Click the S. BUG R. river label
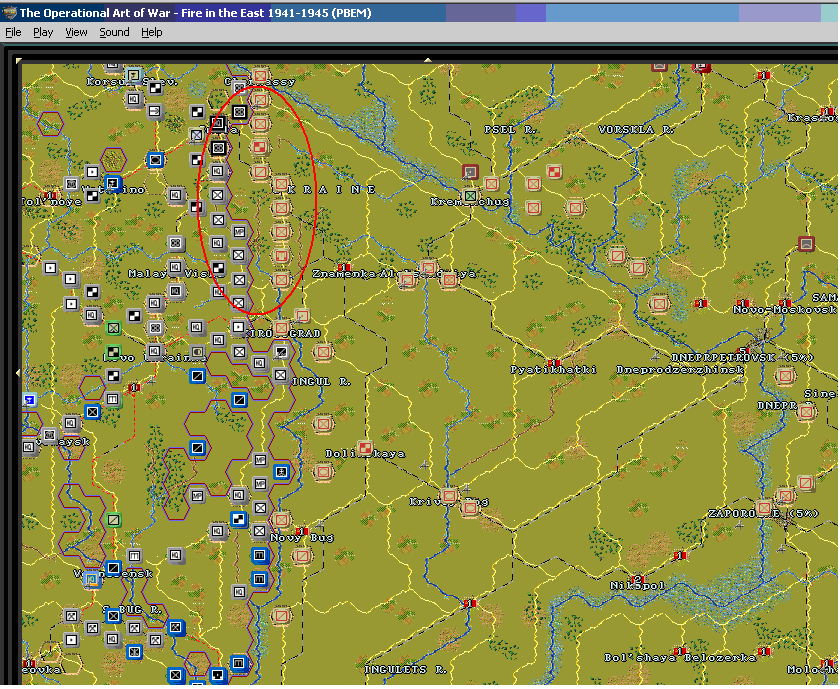840x689 pixels. click(131, 610)
